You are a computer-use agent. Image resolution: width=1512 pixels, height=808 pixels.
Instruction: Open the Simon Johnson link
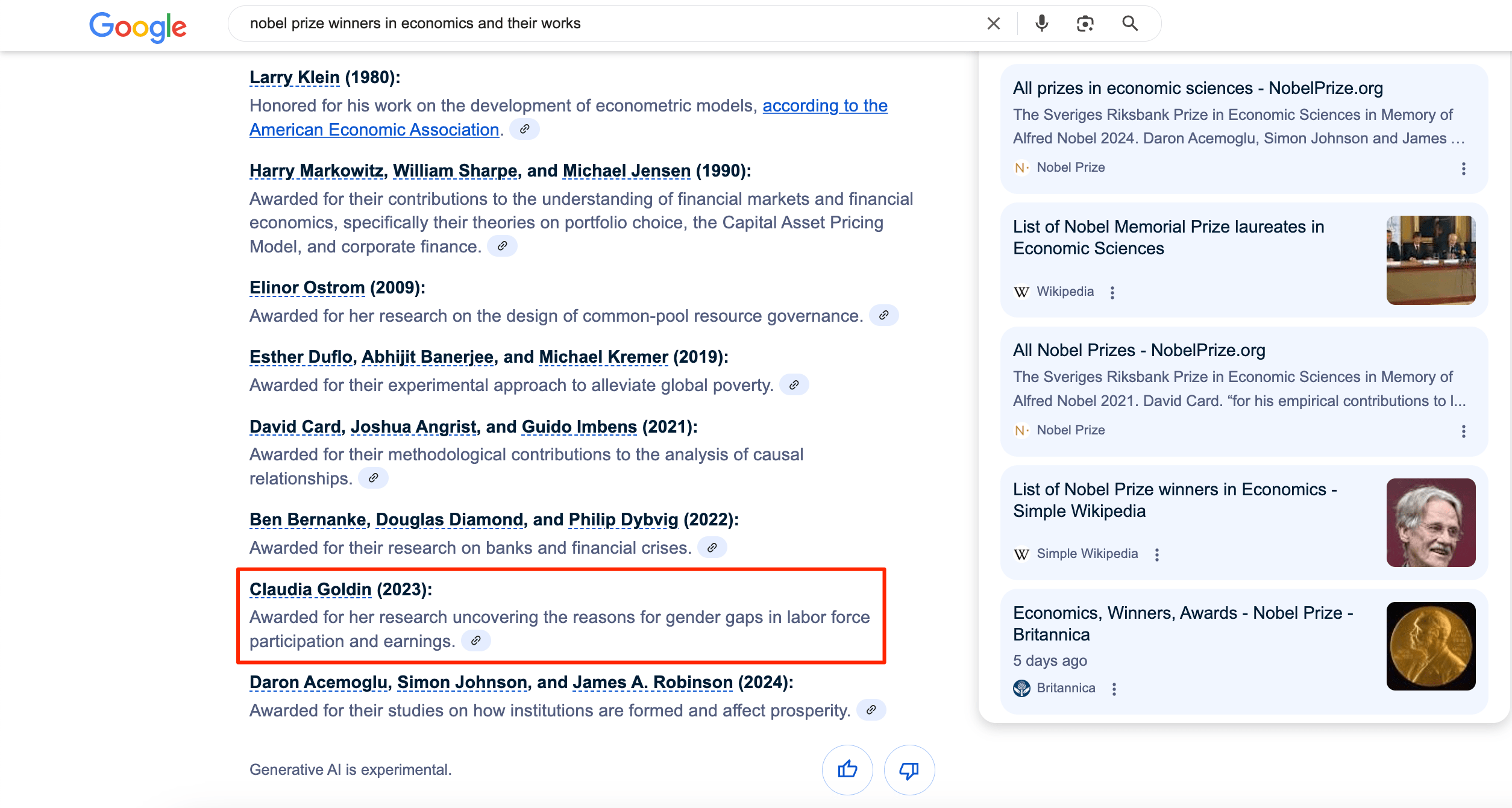(462, 683)
